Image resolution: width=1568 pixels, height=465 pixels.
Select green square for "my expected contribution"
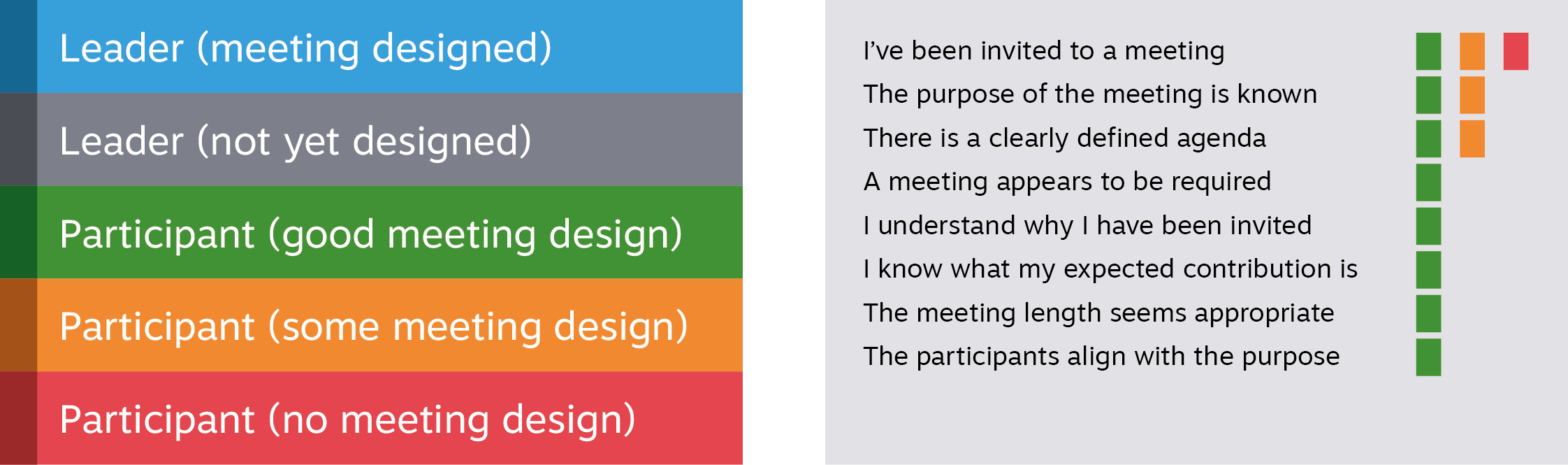pyautogui.click(x=1428, y=270)
